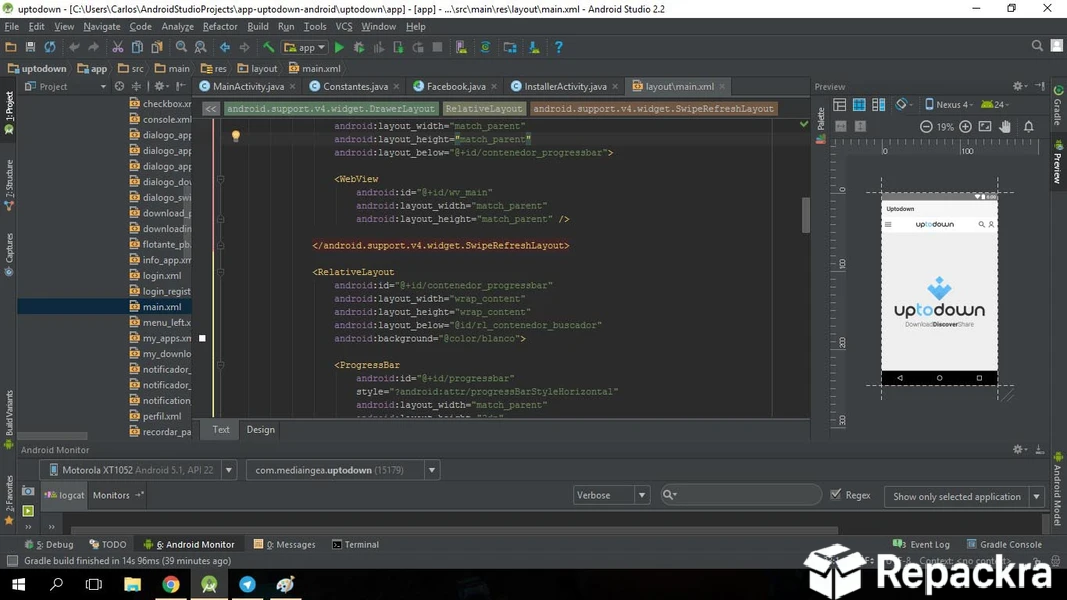Screen dimensions: 1067x600
Task: Open Android Monitor settings gear
Action: pyautogui.click(x=1018, y=449)
